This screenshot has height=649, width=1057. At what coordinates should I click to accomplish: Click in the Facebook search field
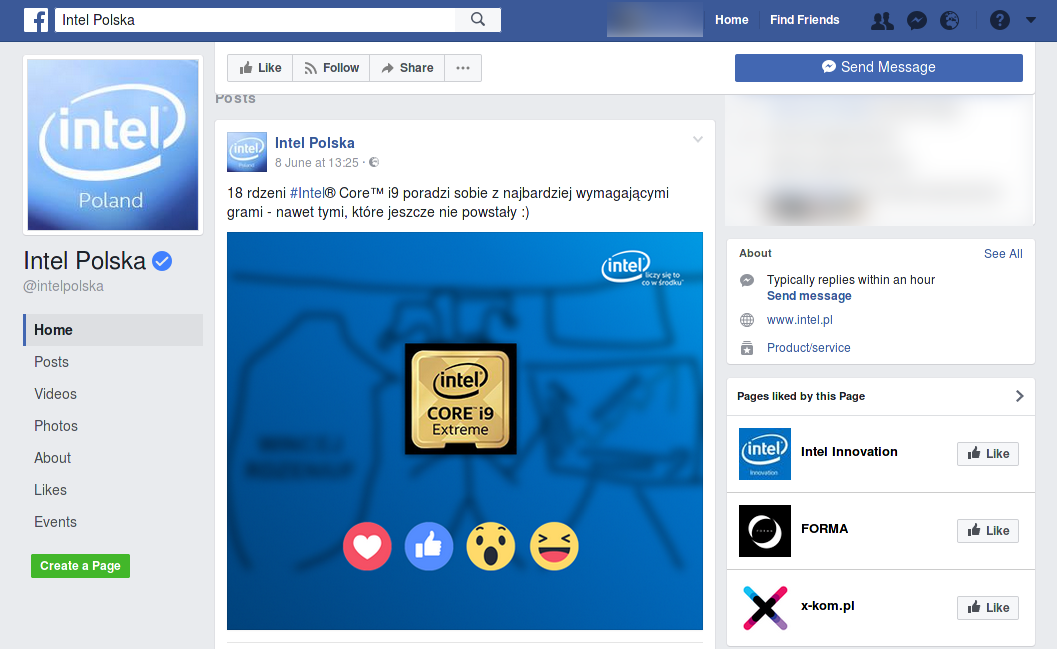[255, 20]
